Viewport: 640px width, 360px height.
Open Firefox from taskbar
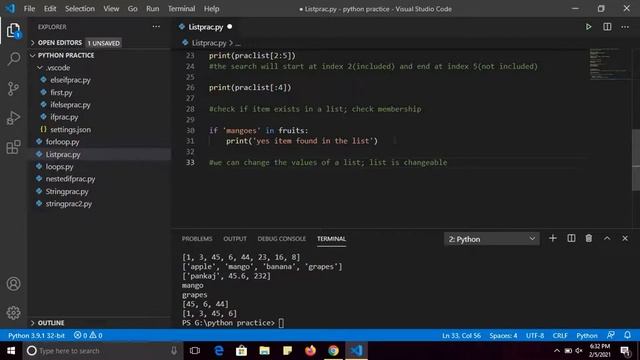310,351
